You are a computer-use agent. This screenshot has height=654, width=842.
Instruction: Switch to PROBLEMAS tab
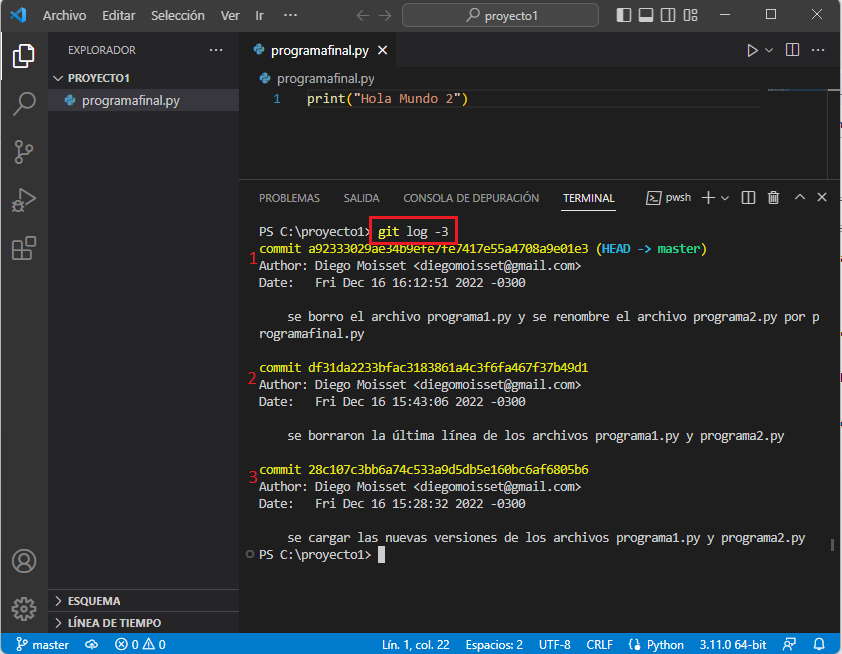click(x=289, y=198)
